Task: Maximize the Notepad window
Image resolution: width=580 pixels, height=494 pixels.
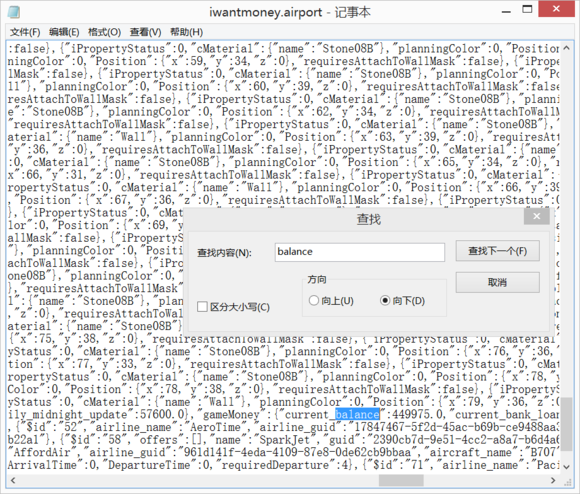Action: [527, 10]
